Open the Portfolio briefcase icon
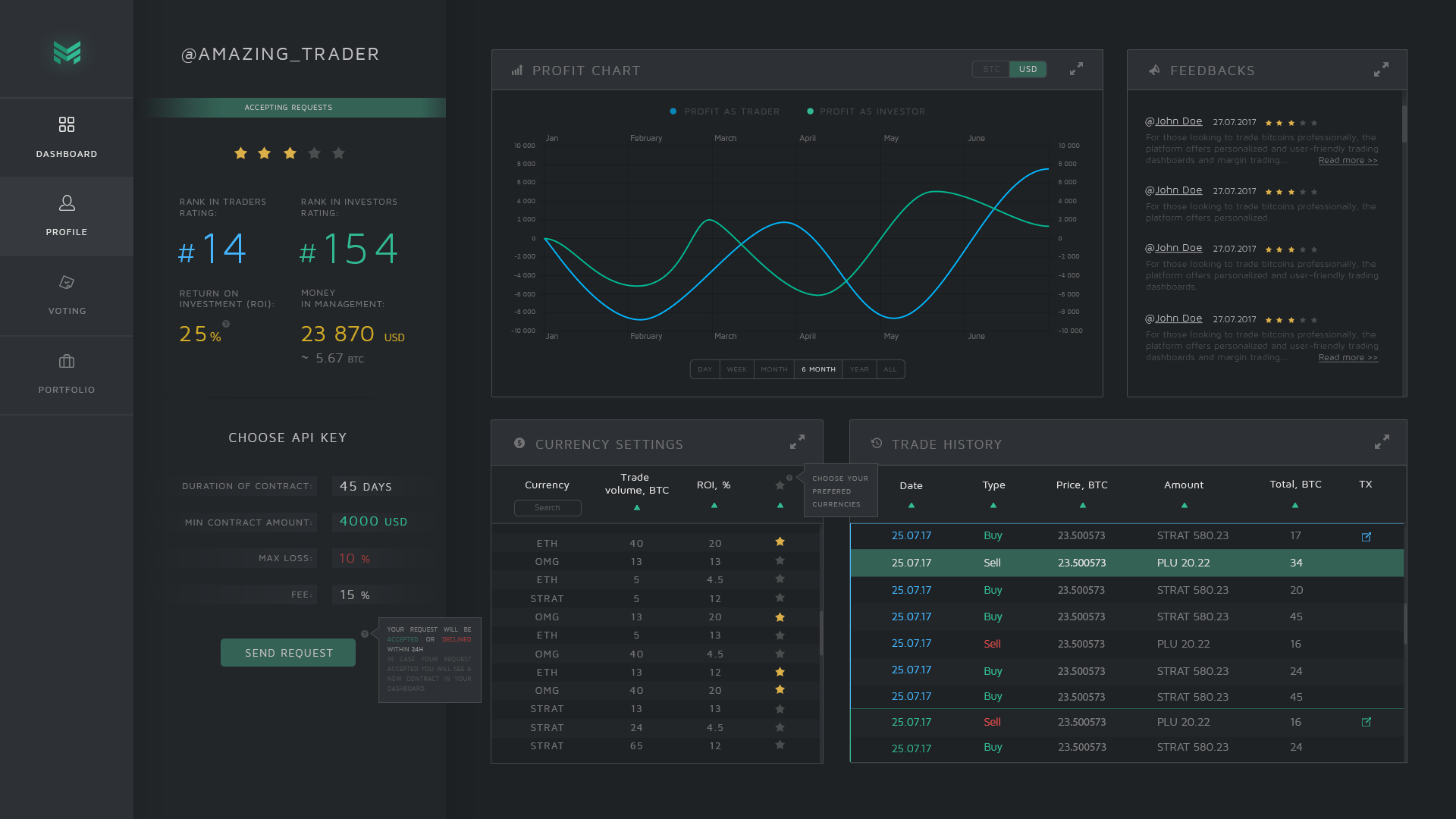Image resolution: width=1456 pixels, height=819 pixels. click(67, 361)
